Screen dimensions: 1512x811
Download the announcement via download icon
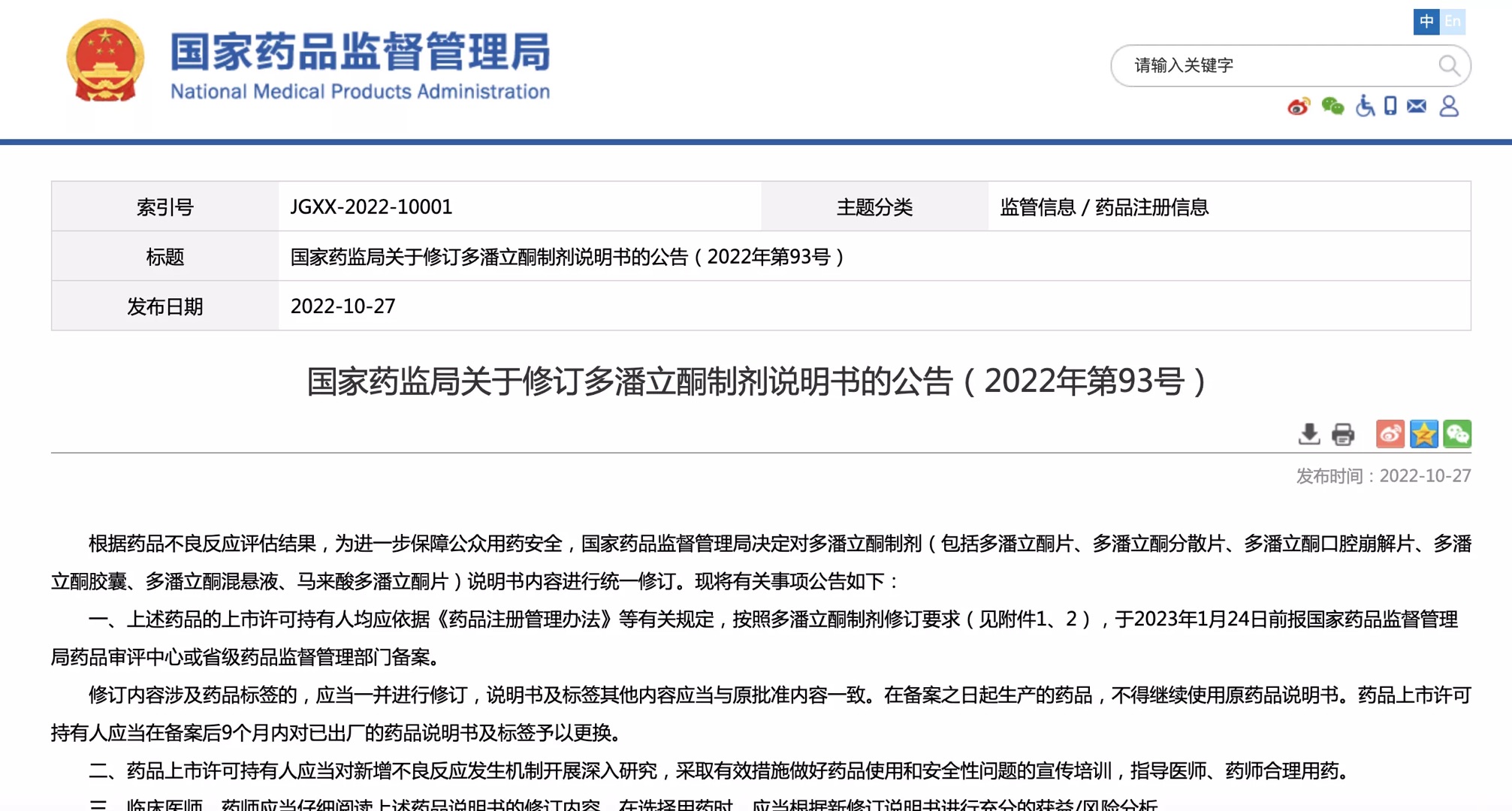[x=1309, y=434]
